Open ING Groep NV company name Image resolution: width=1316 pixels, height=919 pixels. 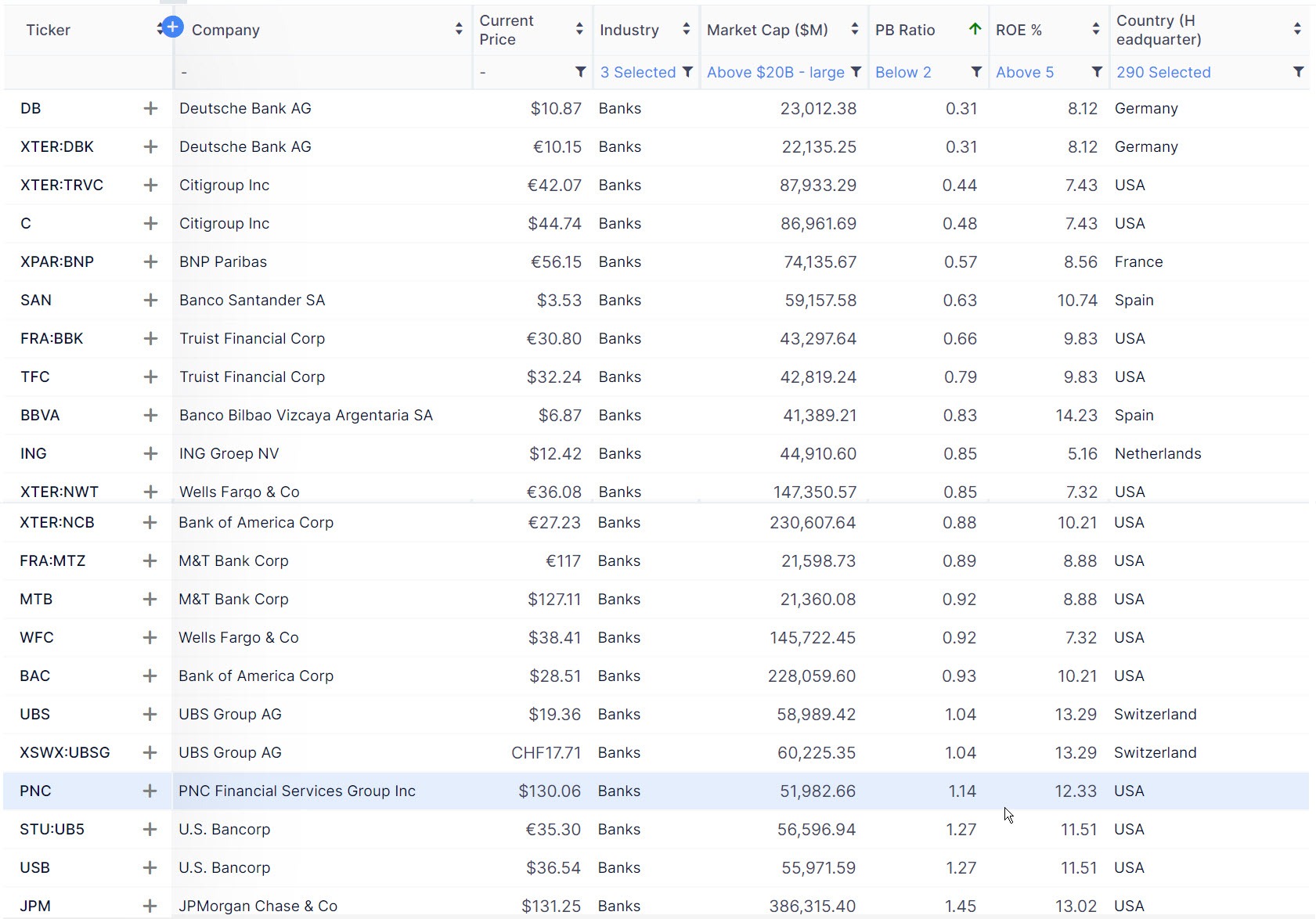pyautogui.click(x=229, y=454)
